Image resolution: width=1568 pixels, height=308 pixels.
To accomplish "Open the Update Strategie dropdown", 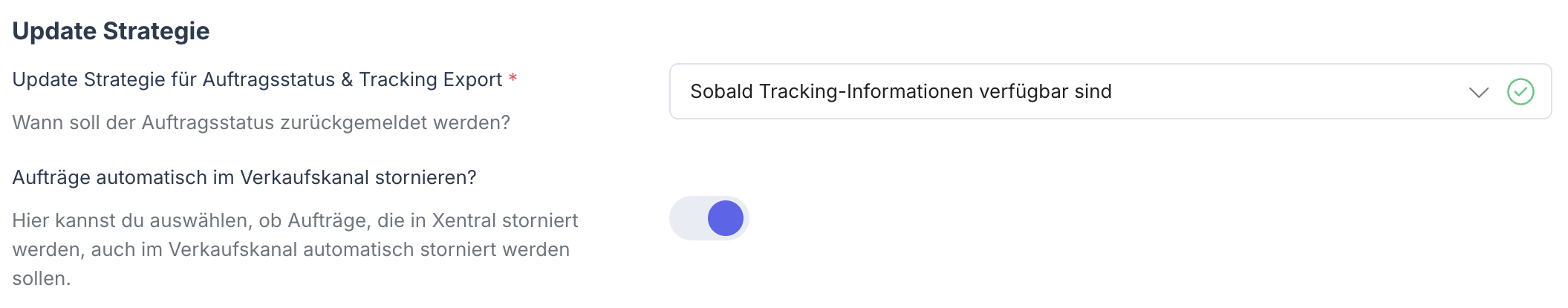I will tap(1110, 92).
